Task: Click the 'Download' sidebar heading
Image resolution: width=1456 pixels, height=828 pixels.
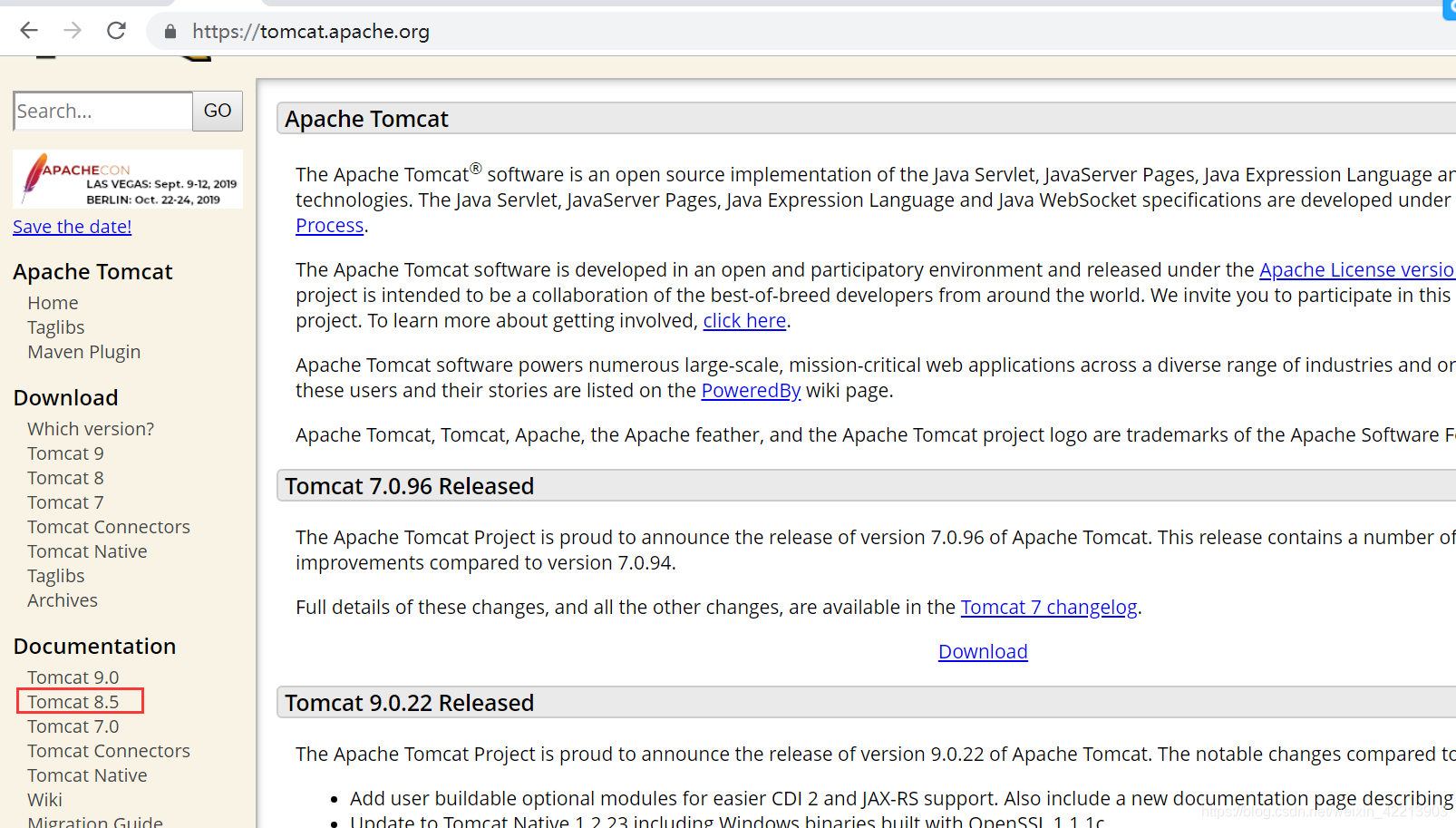Action: (66, 398)
